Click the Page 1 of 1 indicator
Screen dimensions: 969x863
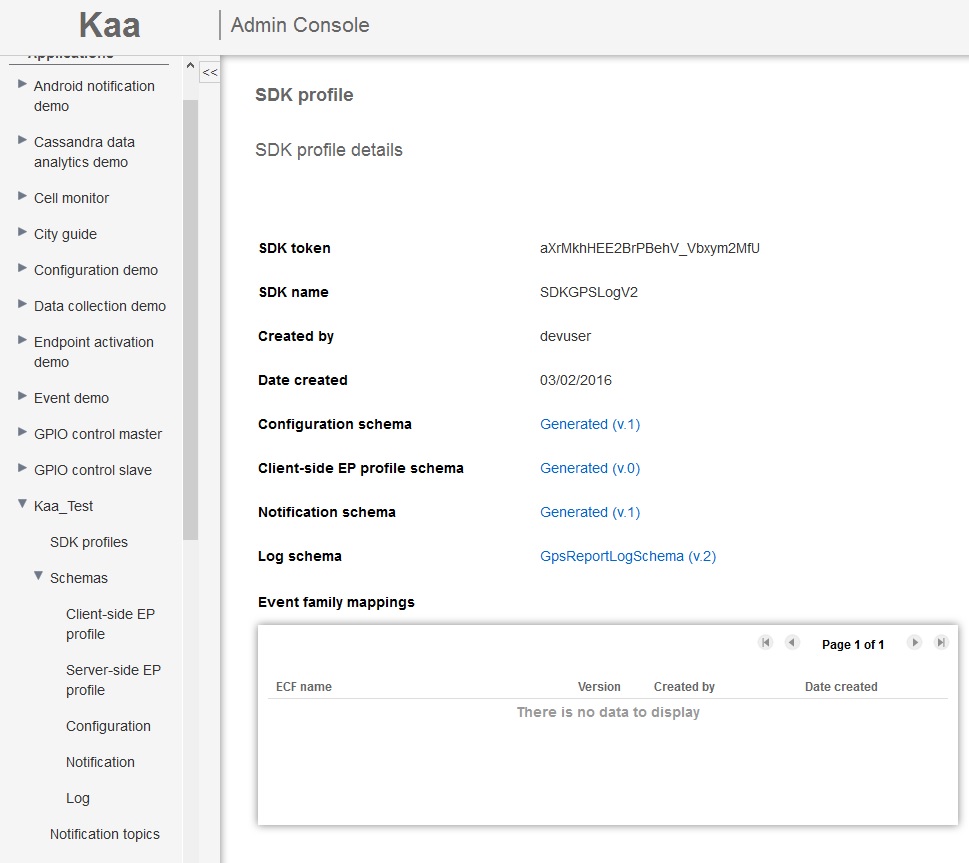(853, 644)
